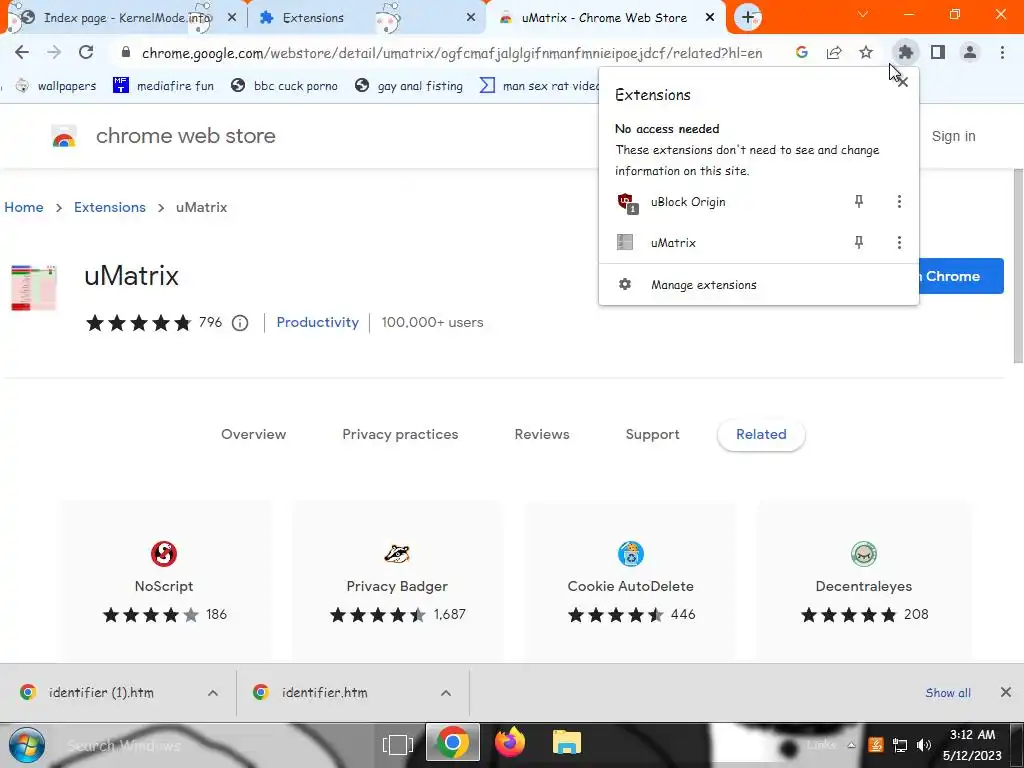
Task: Open the Chrome profile avatar
Action: click(970, 52)
